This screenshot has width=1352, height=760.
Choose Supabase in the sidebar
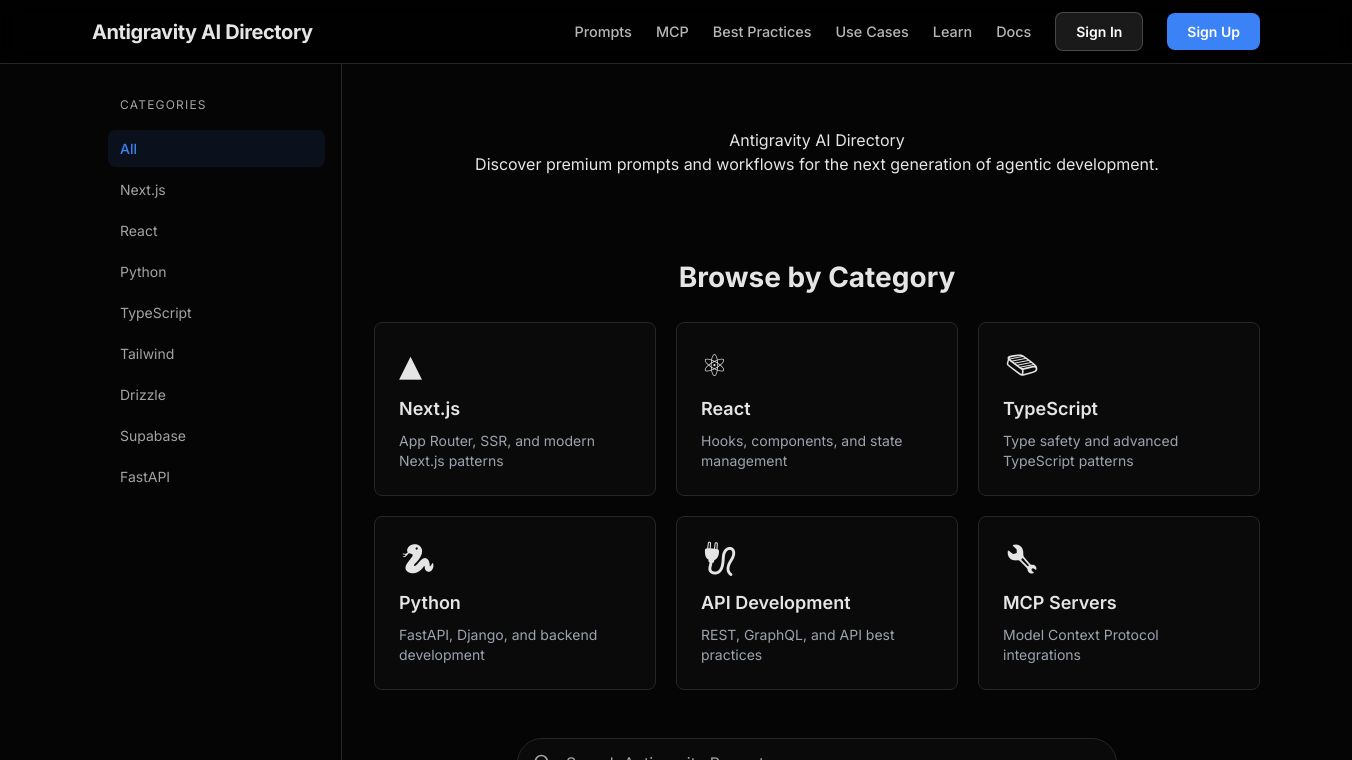click(x=153, y=436)
